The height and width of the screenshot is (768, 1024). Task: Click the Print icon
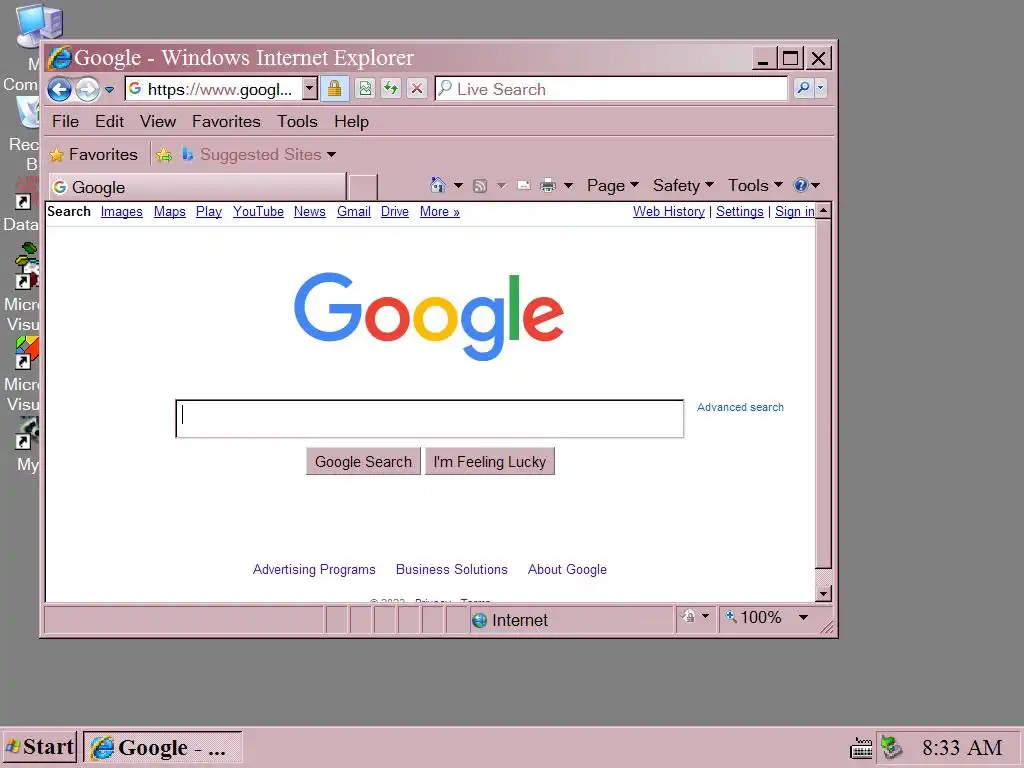point(548,186)
